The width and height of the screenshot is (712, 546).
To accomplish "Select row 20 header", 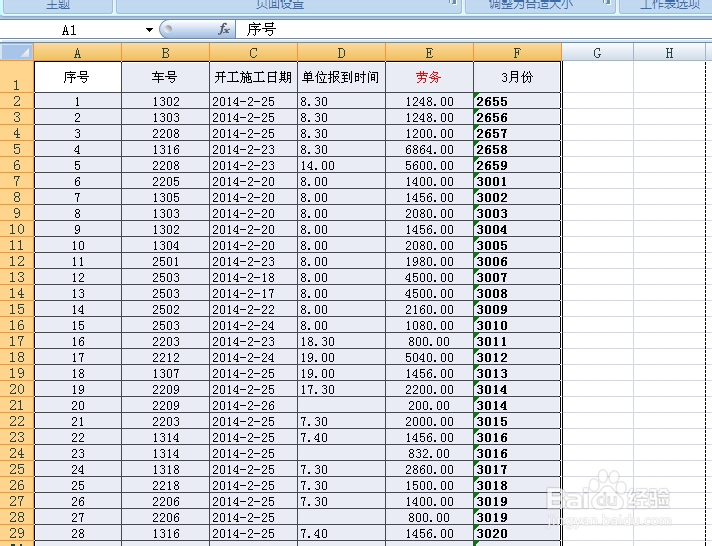I will (17, 389).
